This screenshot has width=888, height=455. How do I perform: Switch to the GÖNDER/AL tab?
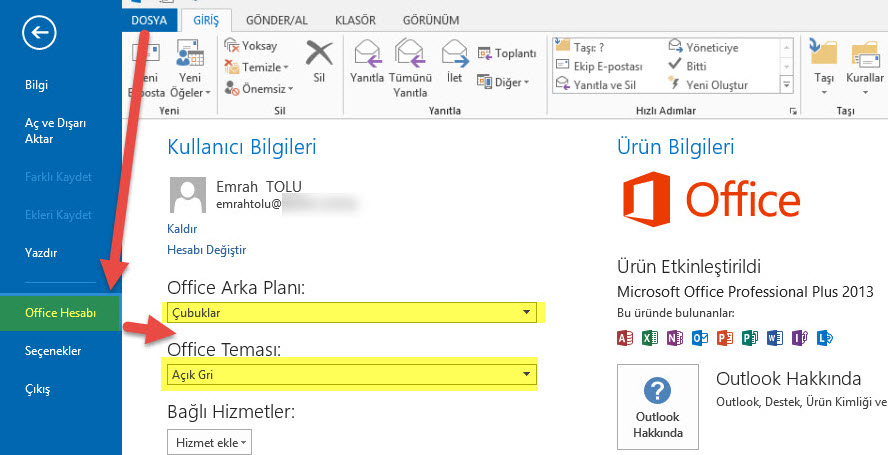pos(277,20)
